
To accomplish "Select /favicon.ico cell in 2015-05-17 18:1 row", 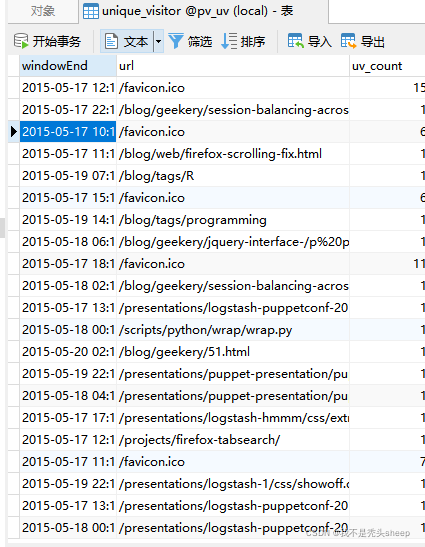I will point(233,263).
